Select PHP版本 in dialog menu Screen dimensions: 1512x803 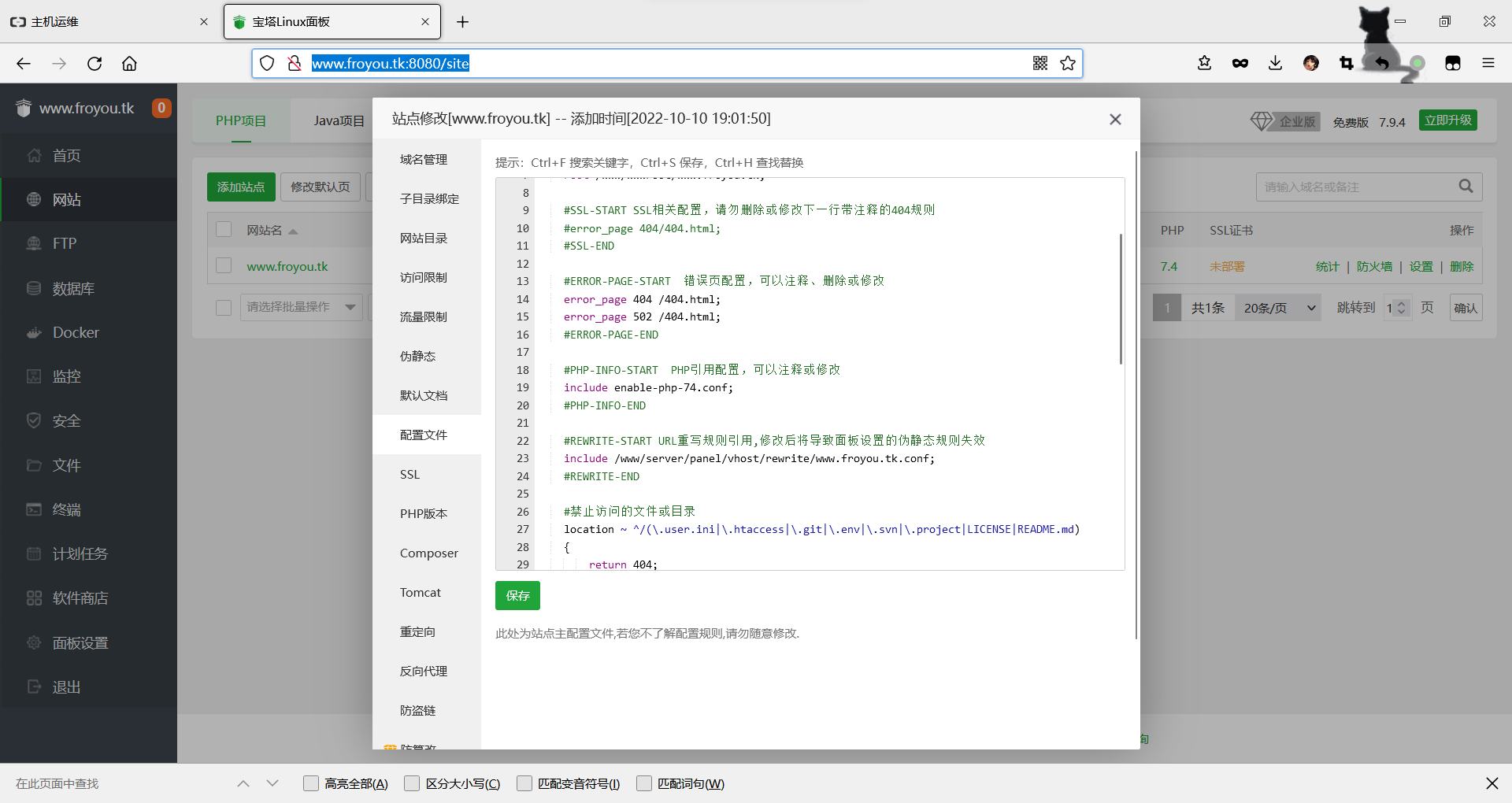coord(427,514)
